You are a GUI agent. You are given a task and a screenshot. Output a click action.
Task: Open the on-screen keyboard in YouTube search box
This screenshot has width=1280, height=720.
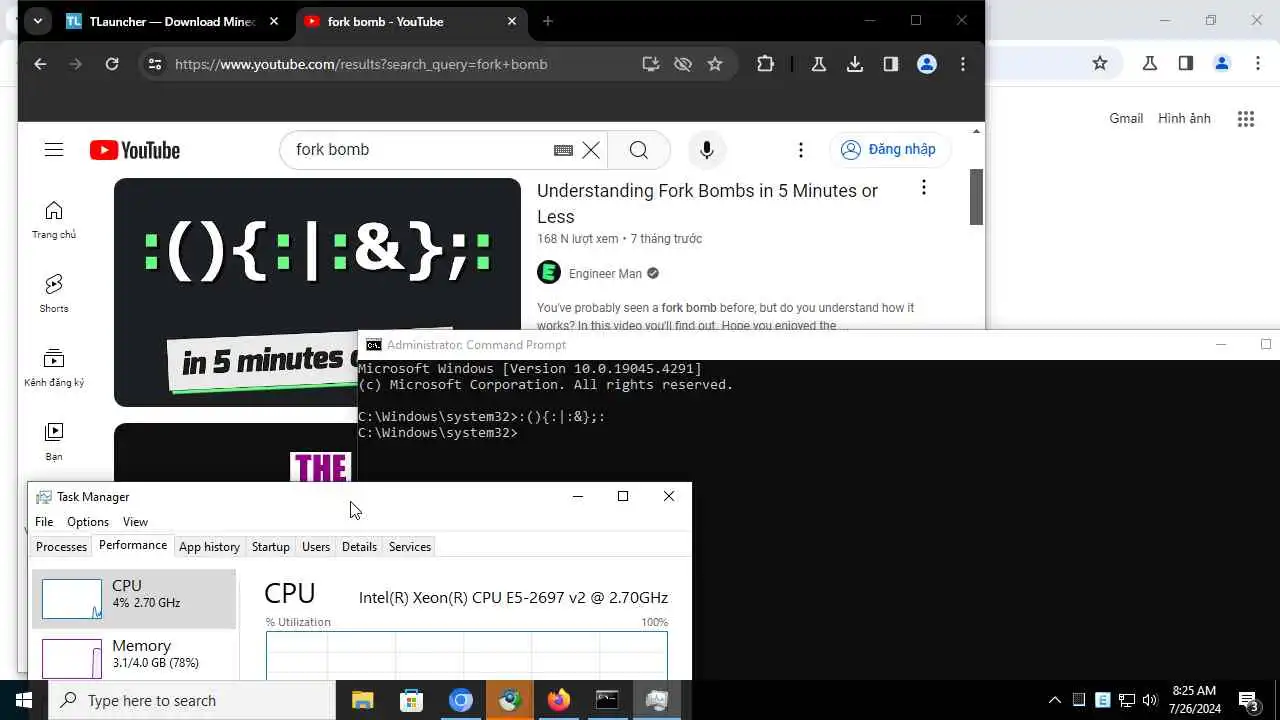point(563,150)
